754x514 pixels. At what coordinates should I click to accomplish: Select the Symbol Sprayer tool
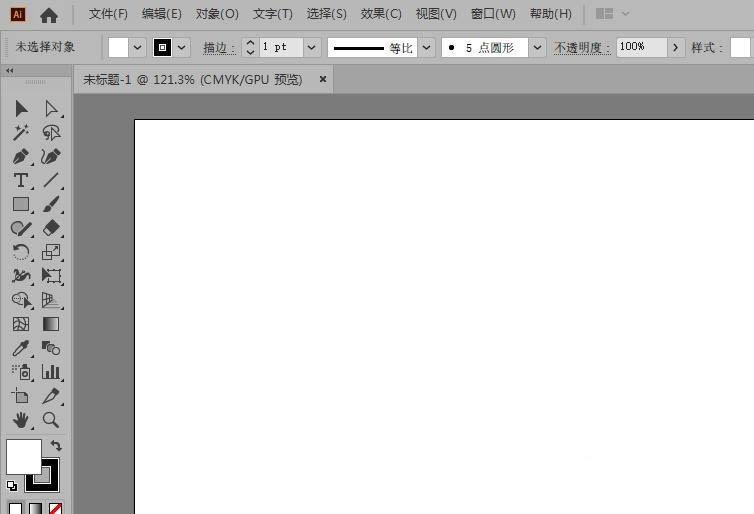[21, 372]
